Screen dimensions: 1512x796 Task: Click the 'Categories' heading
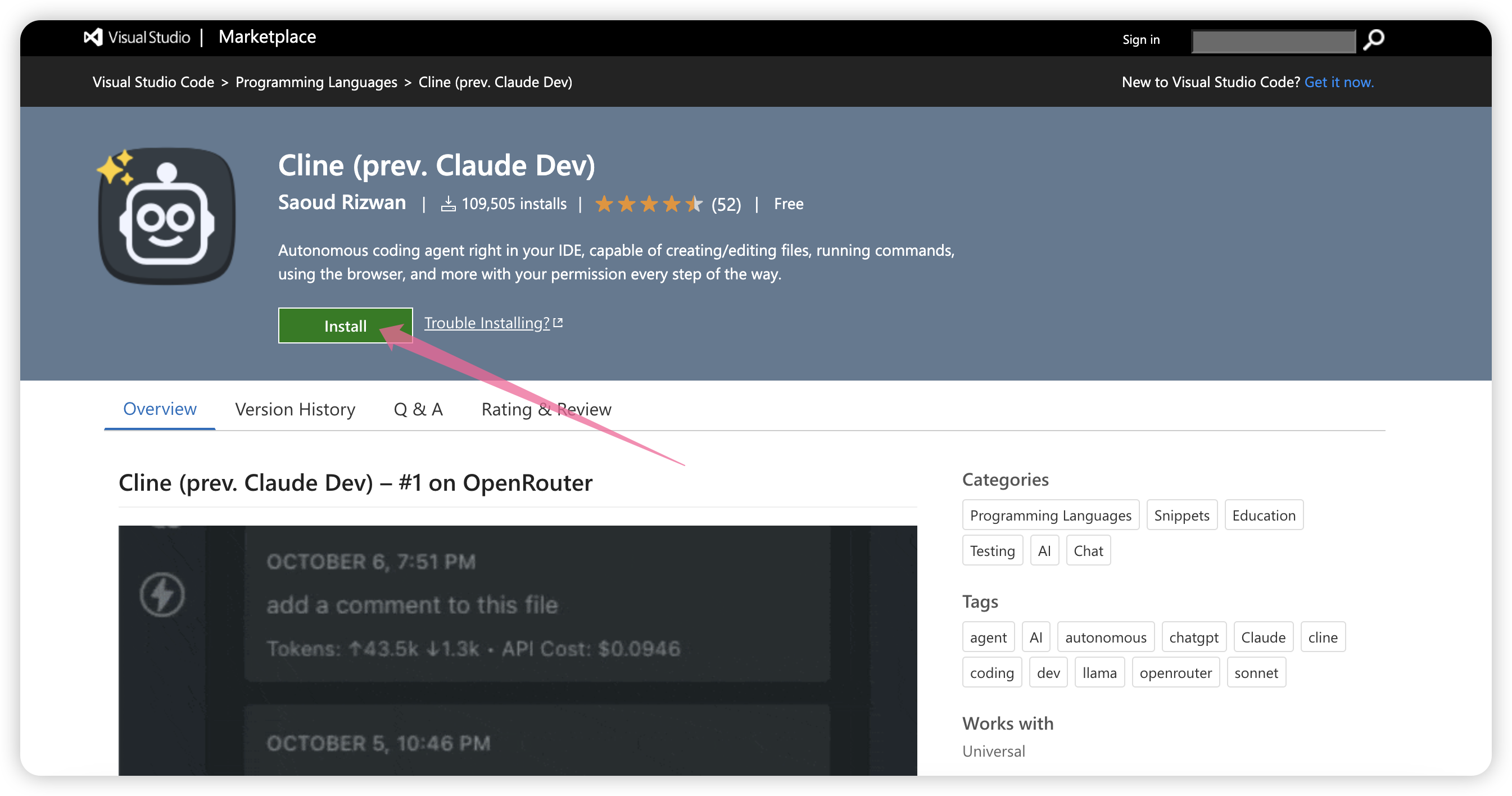point(1006,480)
